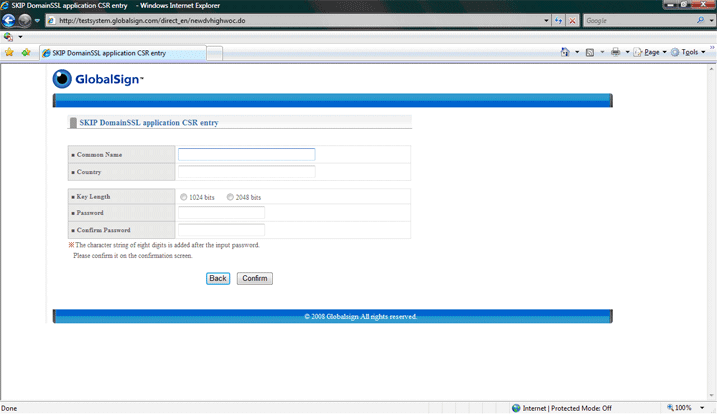Expand the zoom level dropdown arrow
717x414 pixels.
(702, 408)
